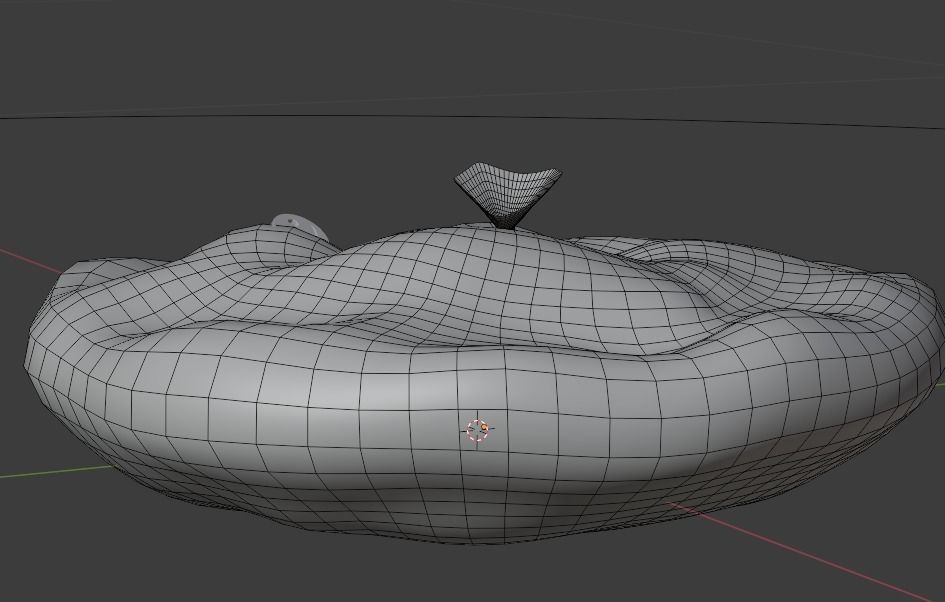Click the 3D cursor crosshair
The image size is (945, 602).
[x=479, y=430]
